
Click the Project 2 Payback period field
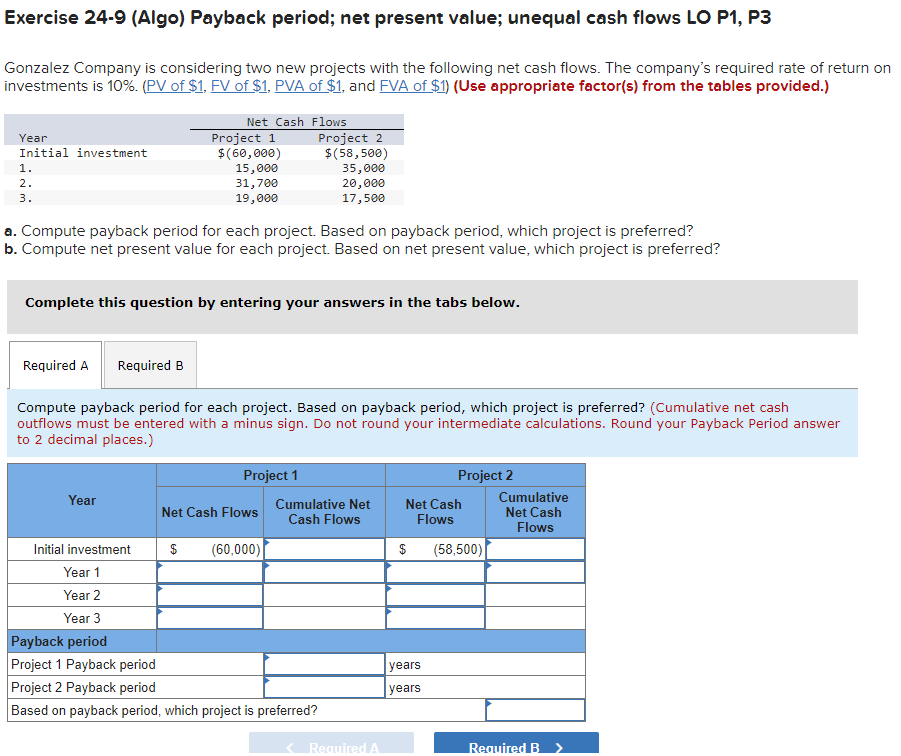322,687
